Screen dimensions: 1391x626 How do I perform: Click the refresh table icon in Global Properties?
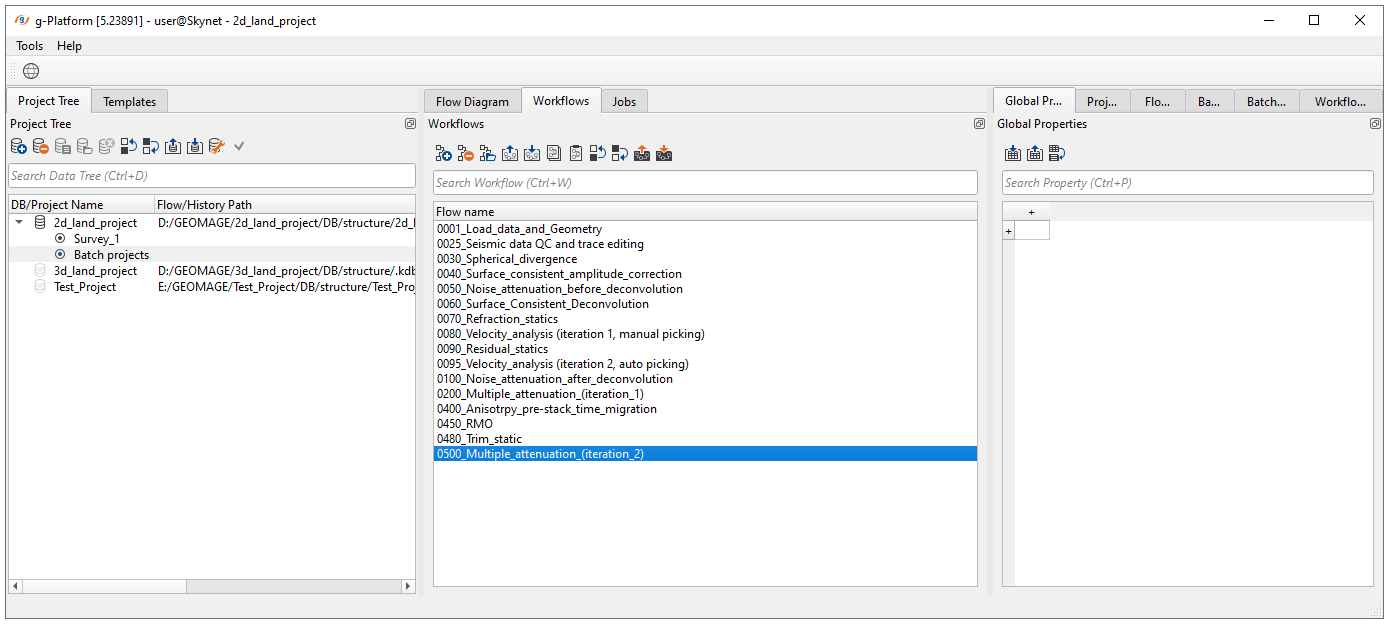[x=1057, y=154]
